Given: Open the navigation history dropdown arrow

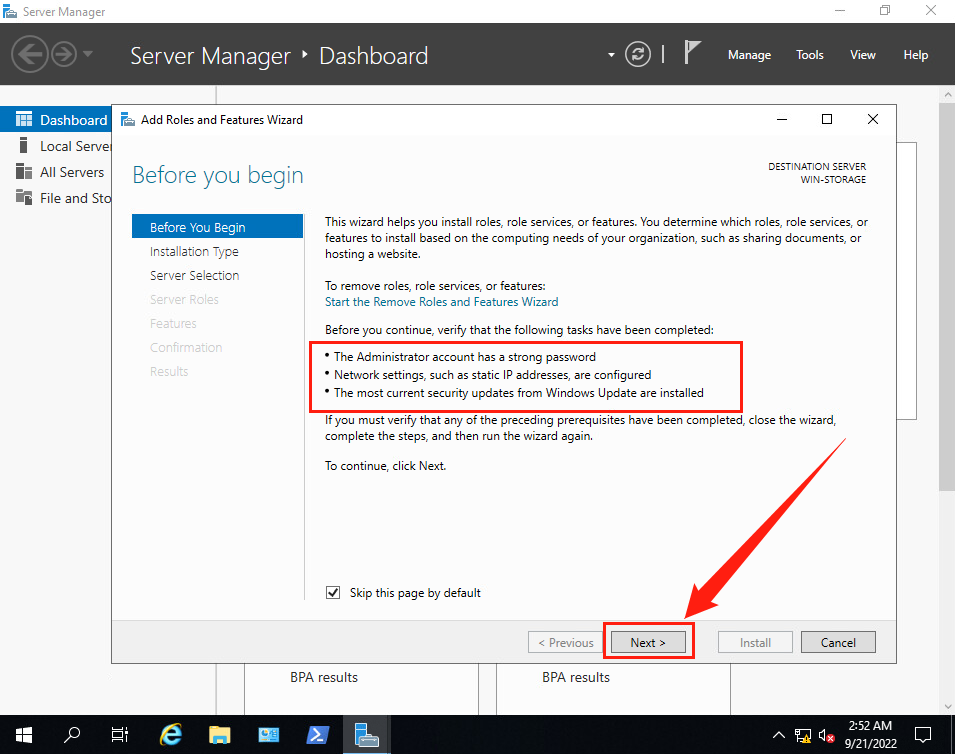Looking at the screenshot, I should 88,54.
